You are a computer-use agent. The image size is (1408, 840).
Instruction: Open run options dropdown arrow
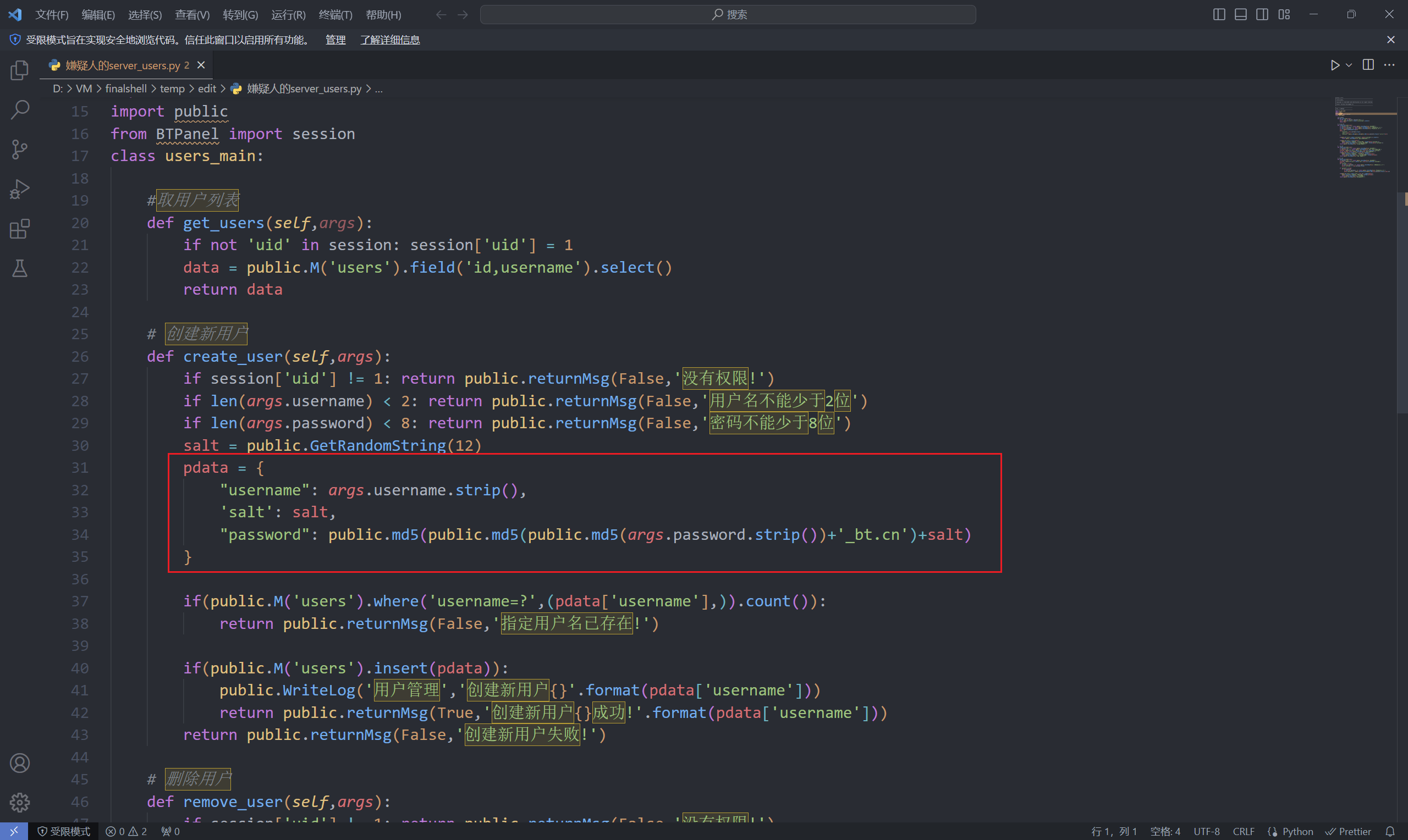(1349, 65)
